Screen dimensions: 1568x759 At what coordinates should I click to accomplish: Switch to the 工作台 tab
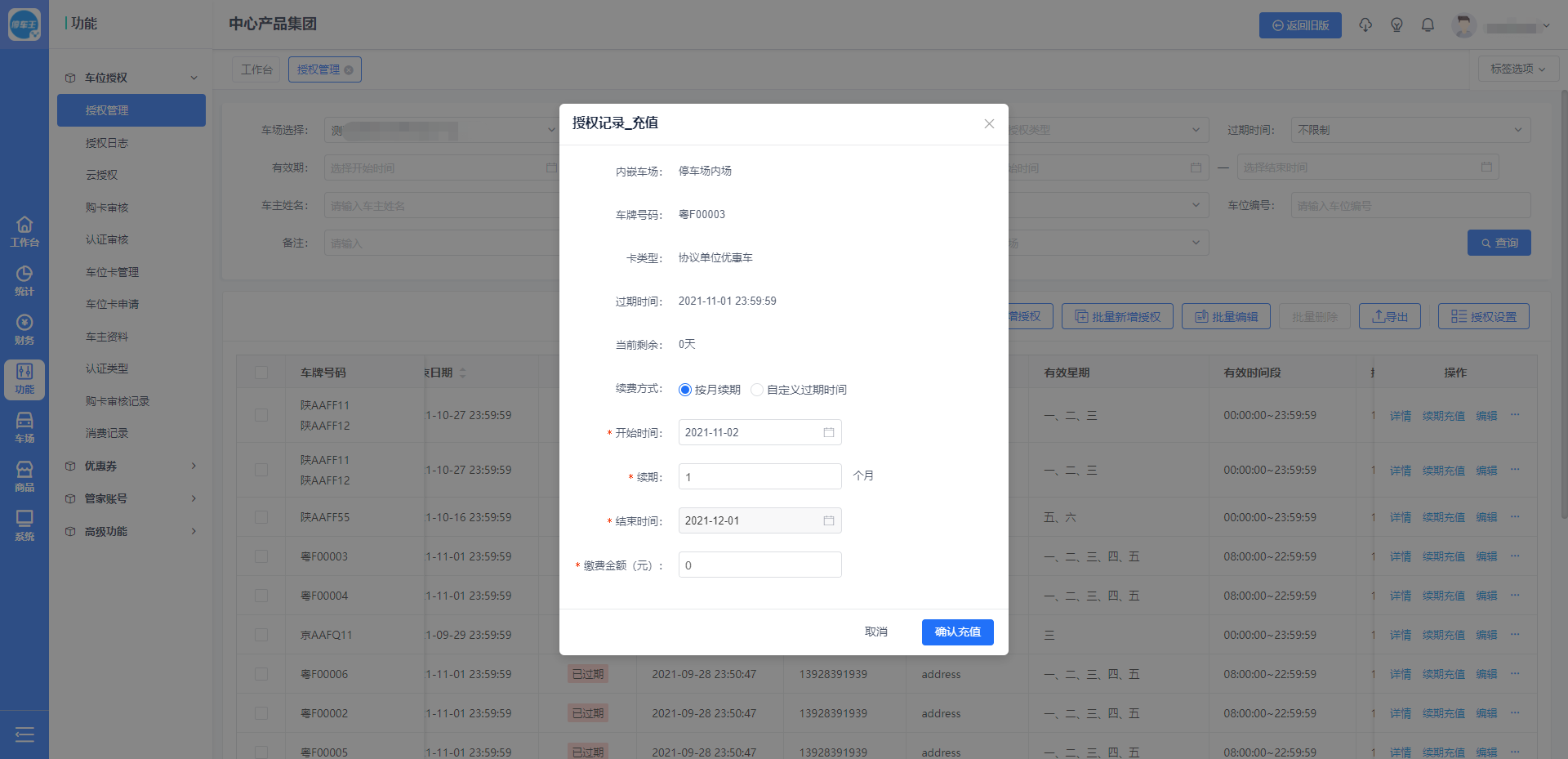click(x=256, y=69)
